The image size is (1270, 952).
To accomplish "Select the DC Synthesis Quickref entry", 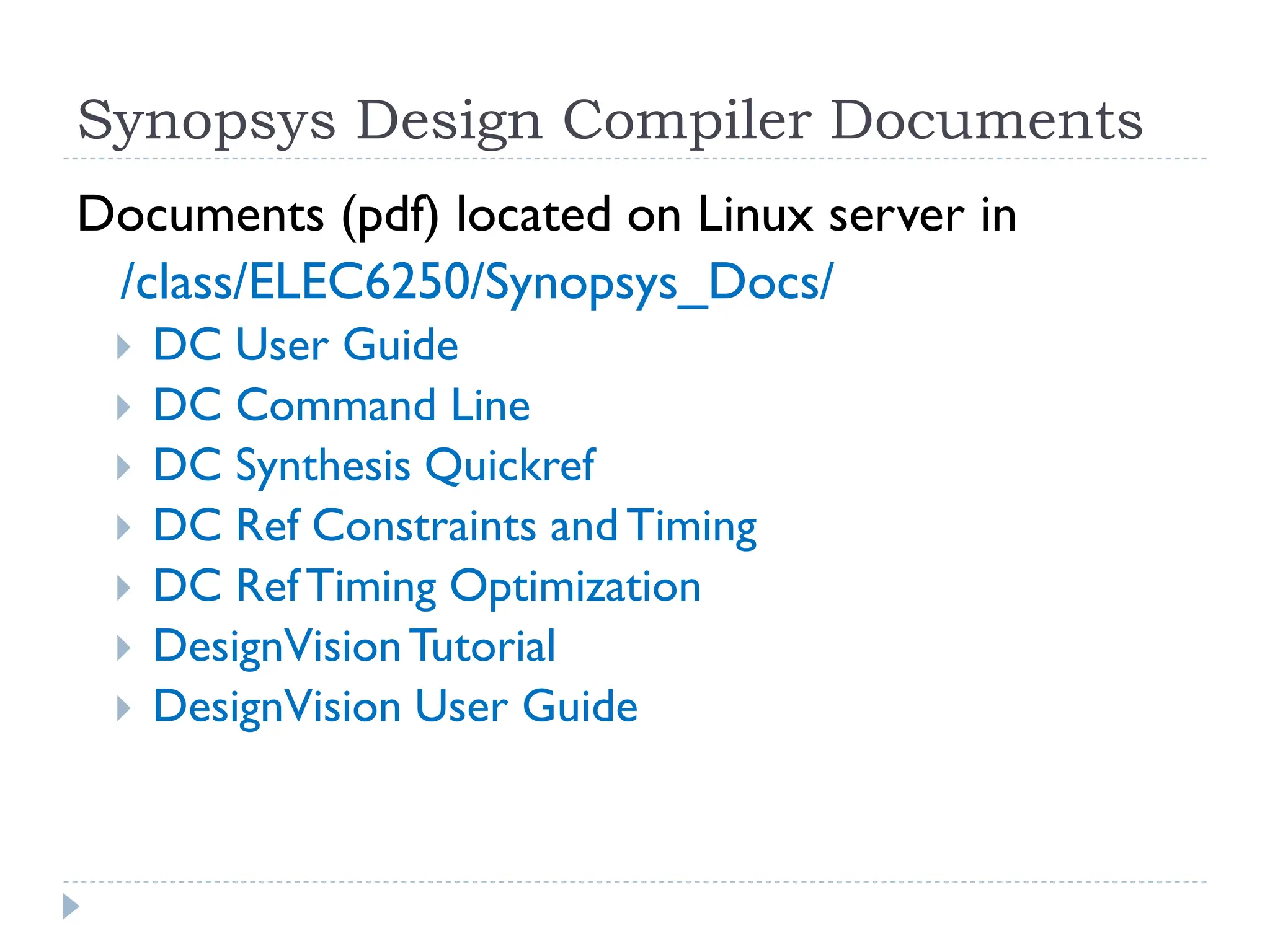I will coord(374,465).
